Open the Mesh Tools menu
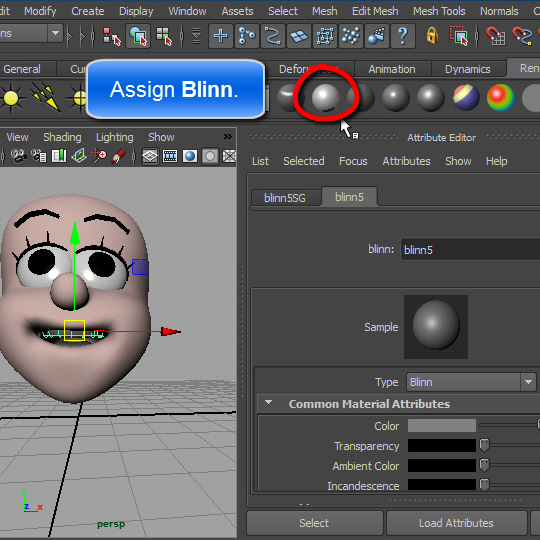 [439, 11]
